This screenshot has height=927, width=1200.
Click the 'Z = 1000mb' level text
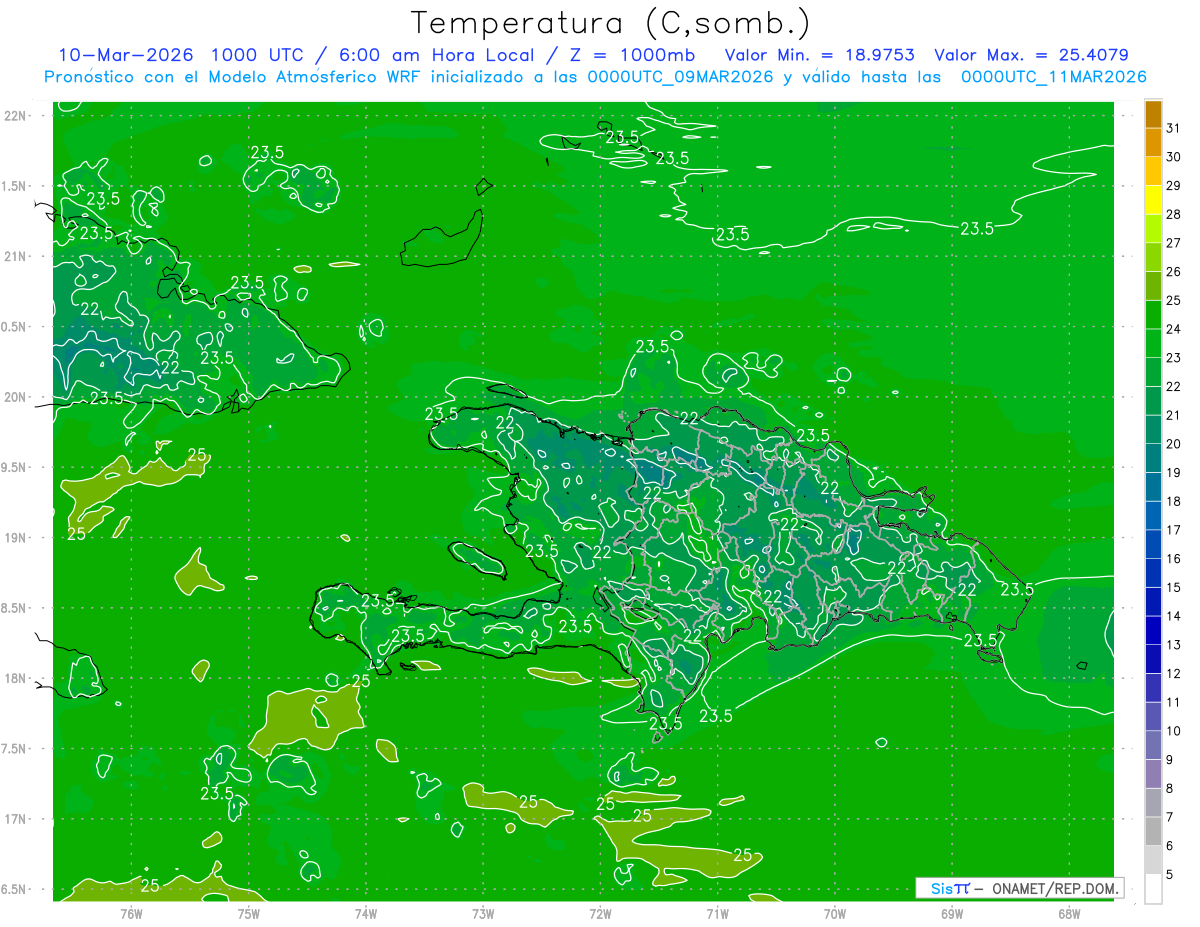click(631, 55)
